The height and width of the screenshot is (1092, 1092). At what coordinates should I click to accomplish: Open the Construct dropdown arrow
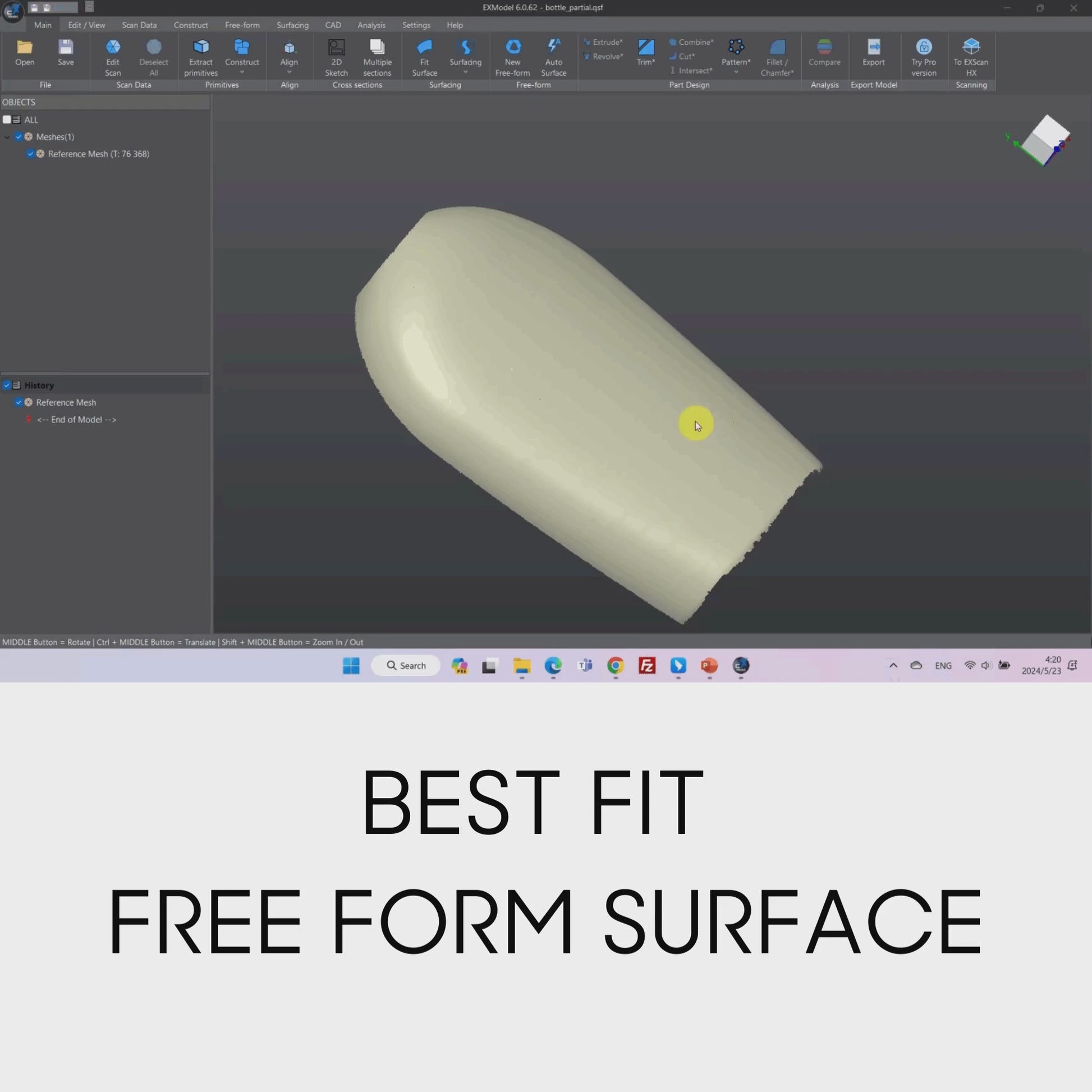242,73
